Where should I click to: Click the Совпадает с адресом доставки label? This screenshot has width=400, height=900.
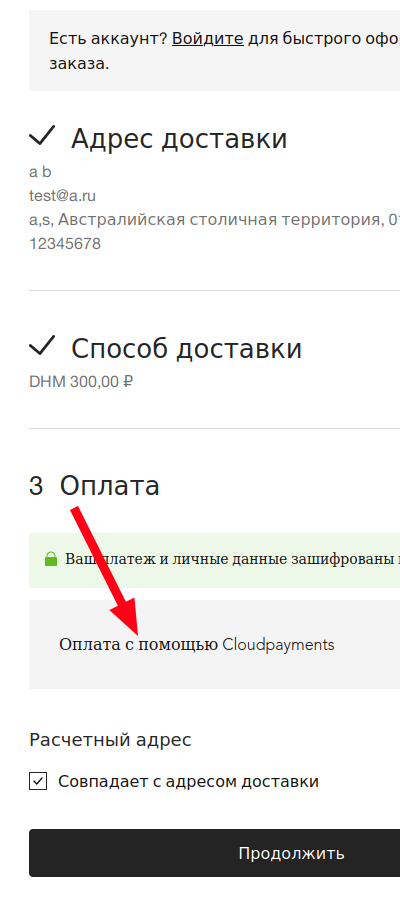point(188,781)
